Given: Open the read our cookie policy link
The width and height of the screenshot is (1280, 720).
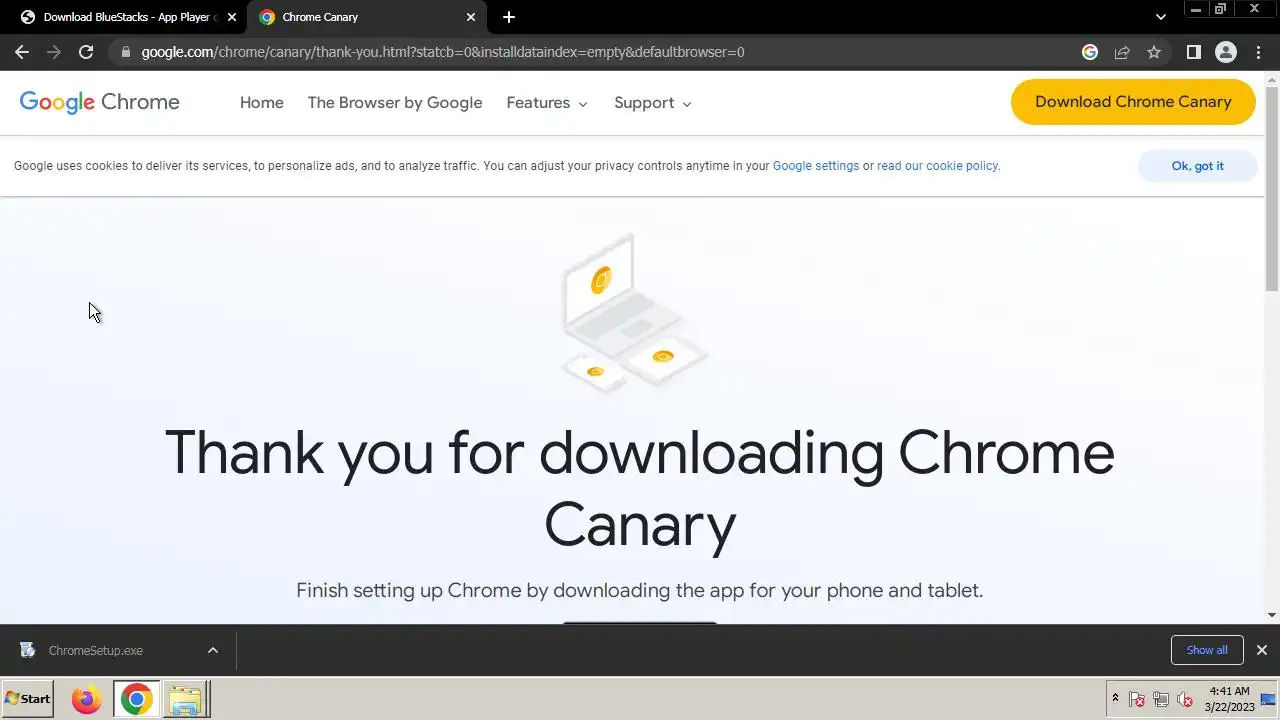Looking at the screenshot, I should 937,166.
